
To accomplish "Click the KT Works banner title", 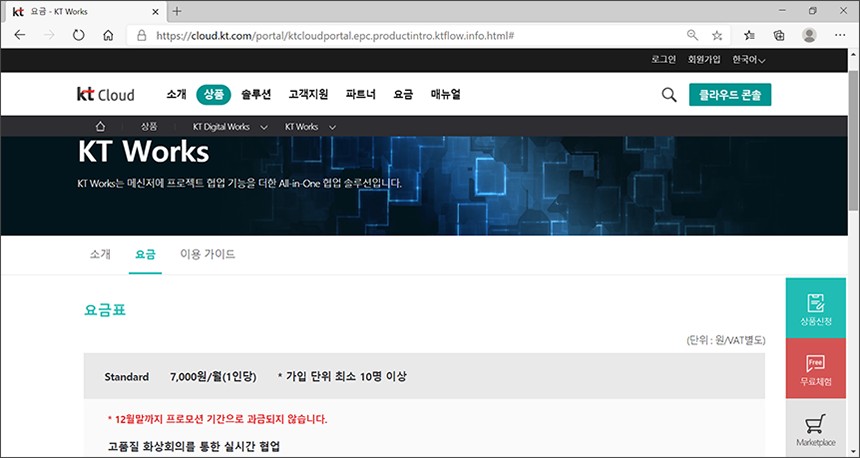I will pyautogui.click(x=143, y=152).
